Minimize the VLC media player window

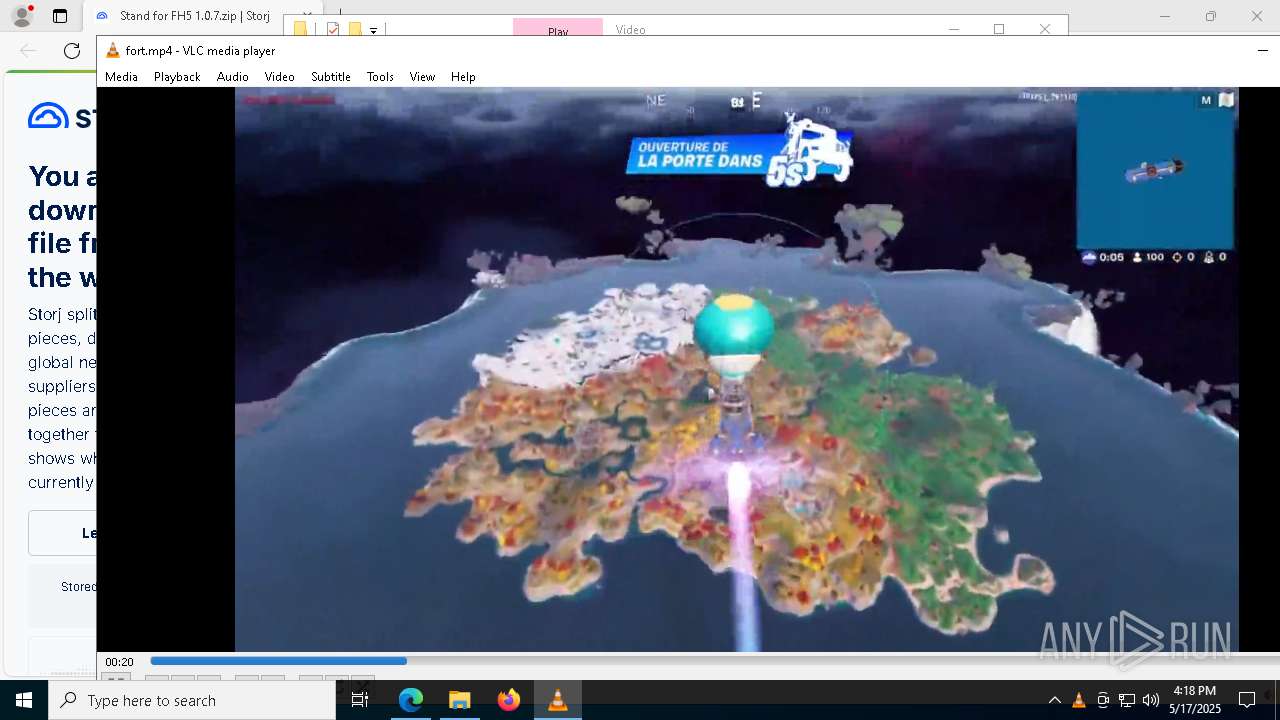(1263, 50)
